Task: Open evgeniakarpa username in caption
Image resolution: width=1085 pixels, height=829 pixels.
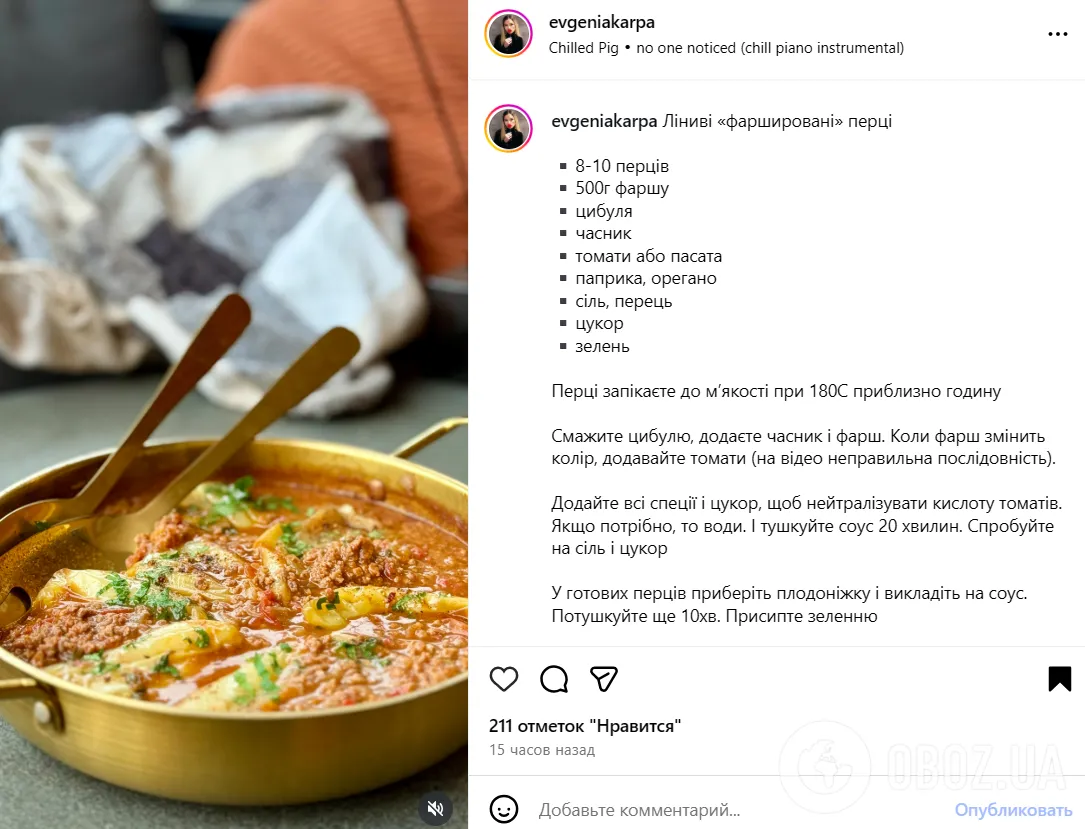Action: click(604, 121)
